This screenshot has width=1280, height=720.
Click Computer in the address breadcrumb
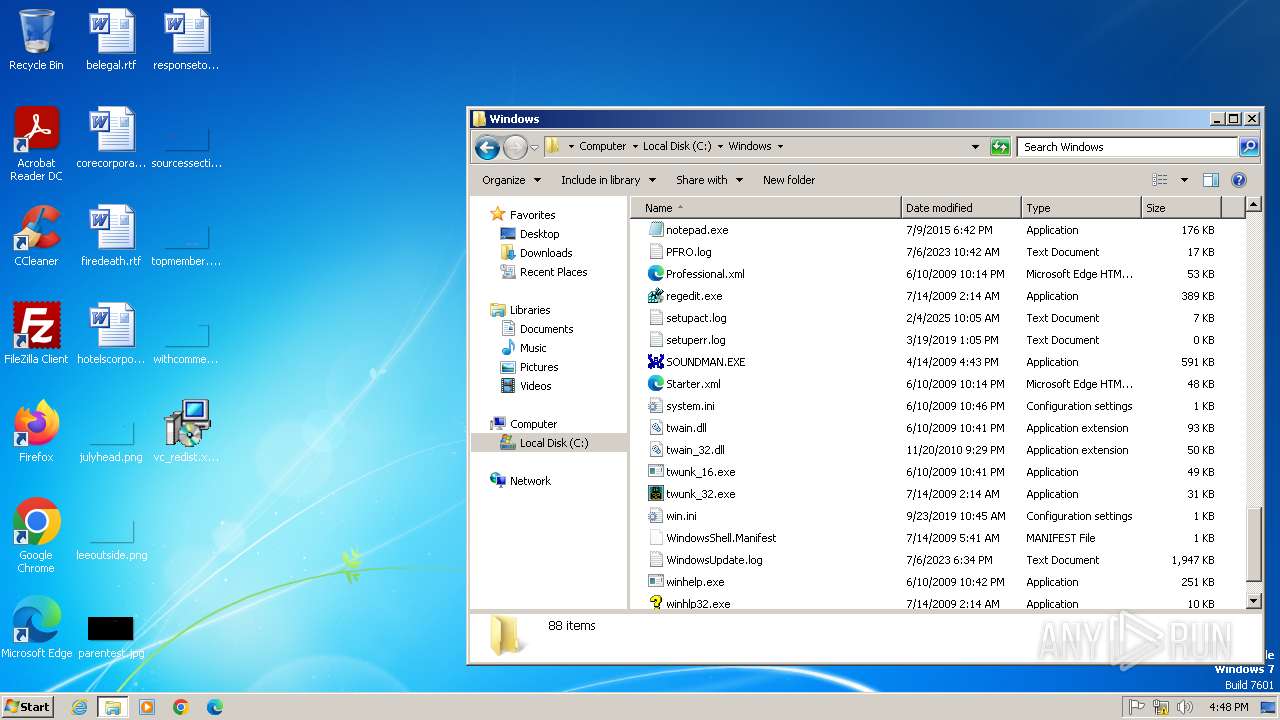coord(603,146)
